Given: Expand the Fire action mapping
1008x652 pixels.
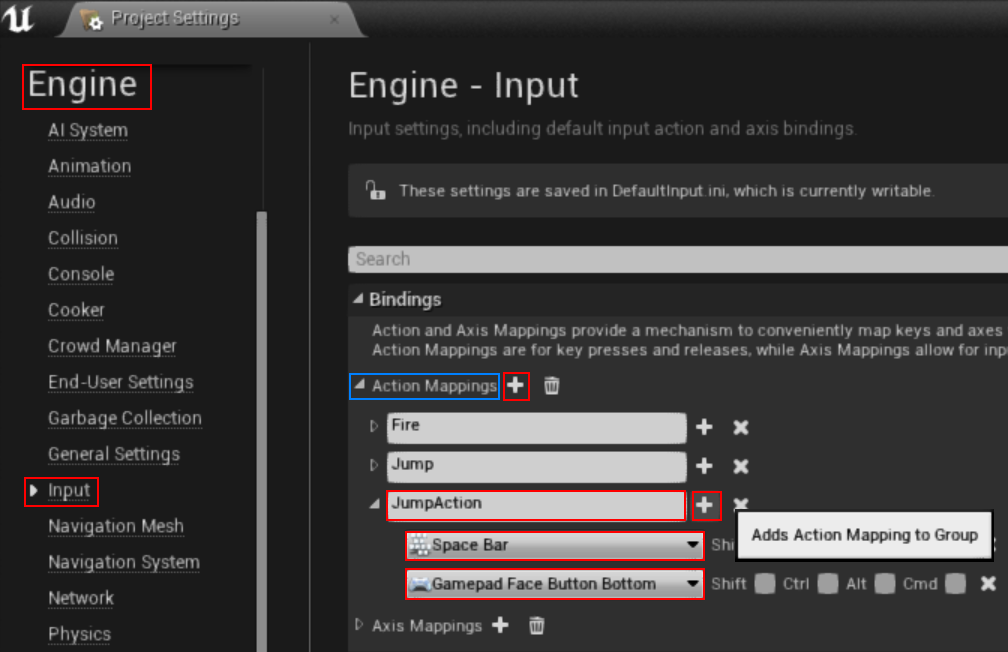Looking at the screenshot, I should (x=373, y=427).
